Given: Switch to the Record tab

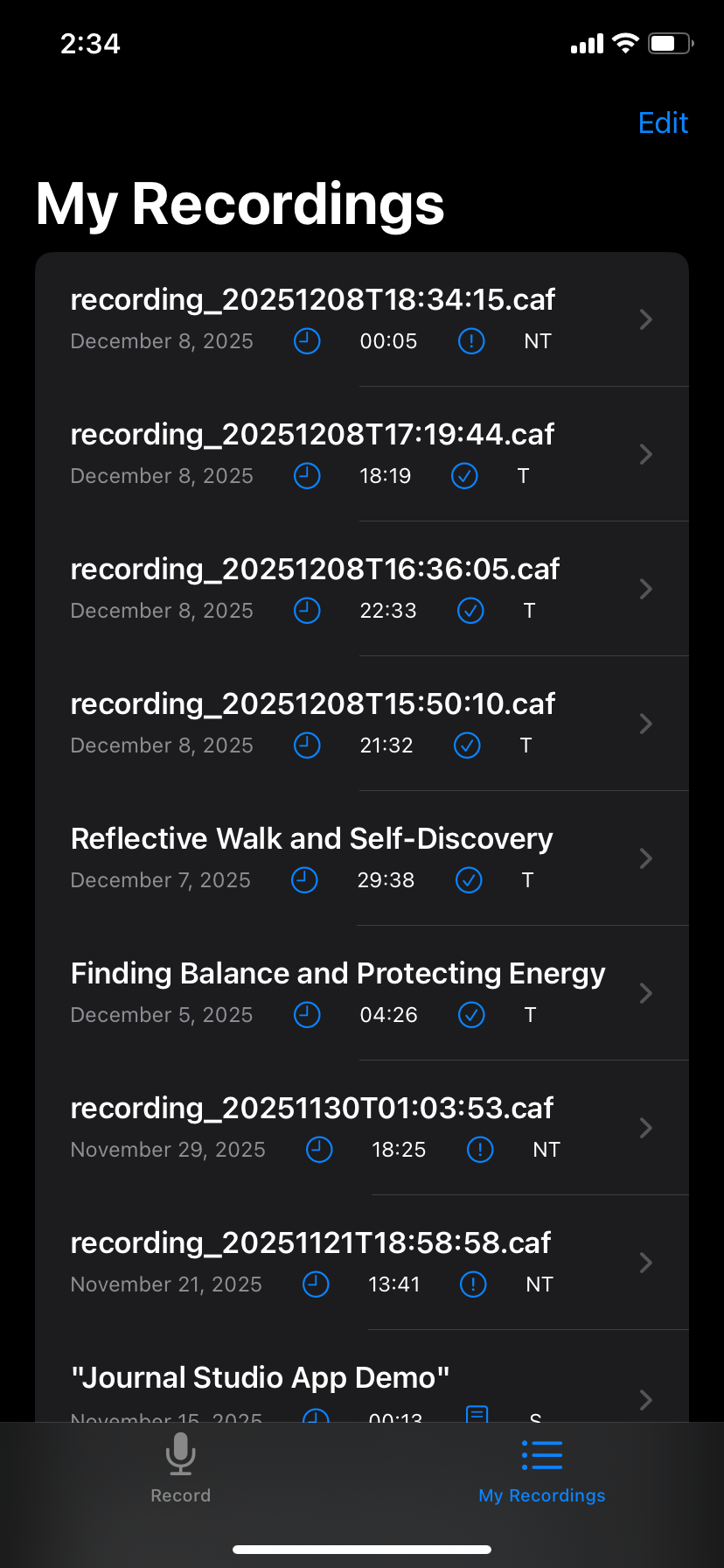Looking at the screenshot, I should tap(180, 1495).
